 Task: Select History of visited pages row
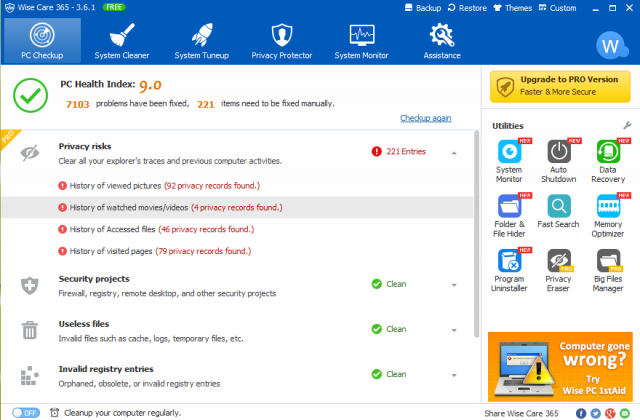(237, 251)
